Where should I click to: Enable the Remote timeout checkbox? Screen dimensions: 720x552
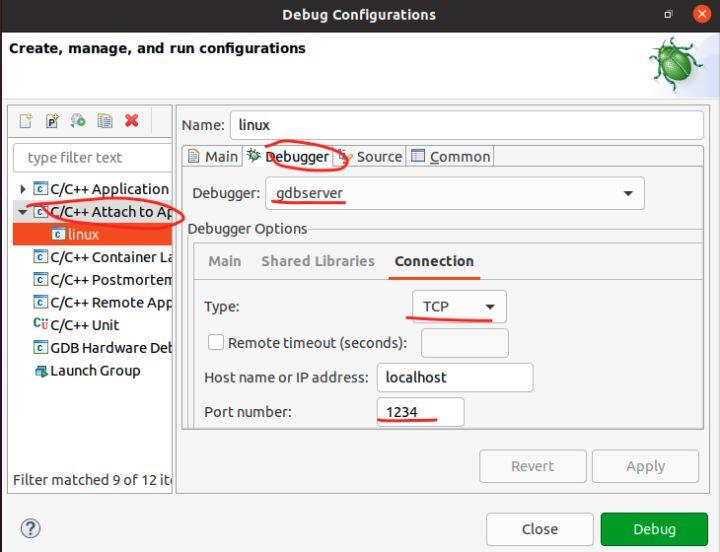216,342
